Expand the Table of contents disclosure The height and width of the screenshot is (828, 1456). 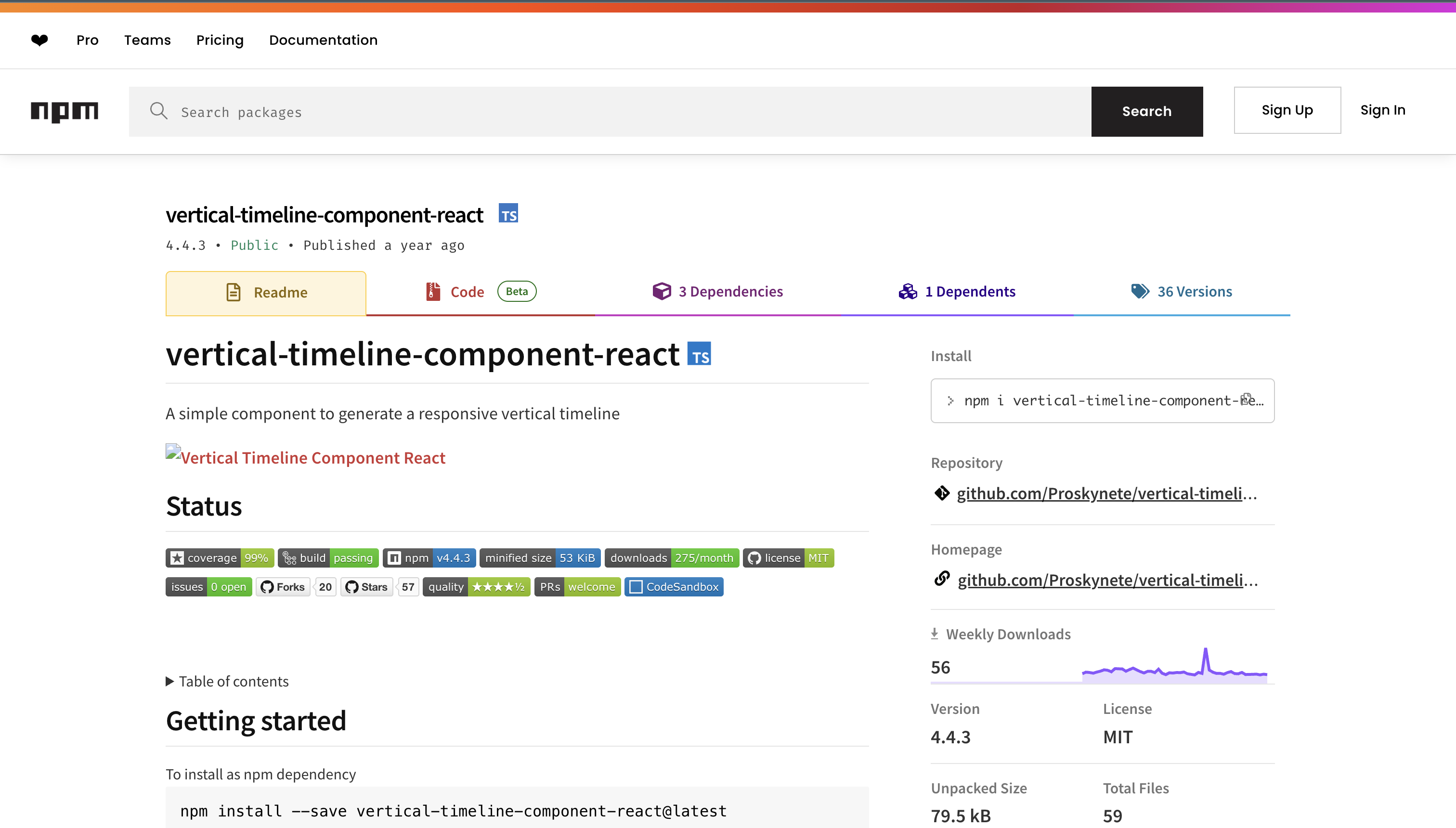[x=227, y=681]
